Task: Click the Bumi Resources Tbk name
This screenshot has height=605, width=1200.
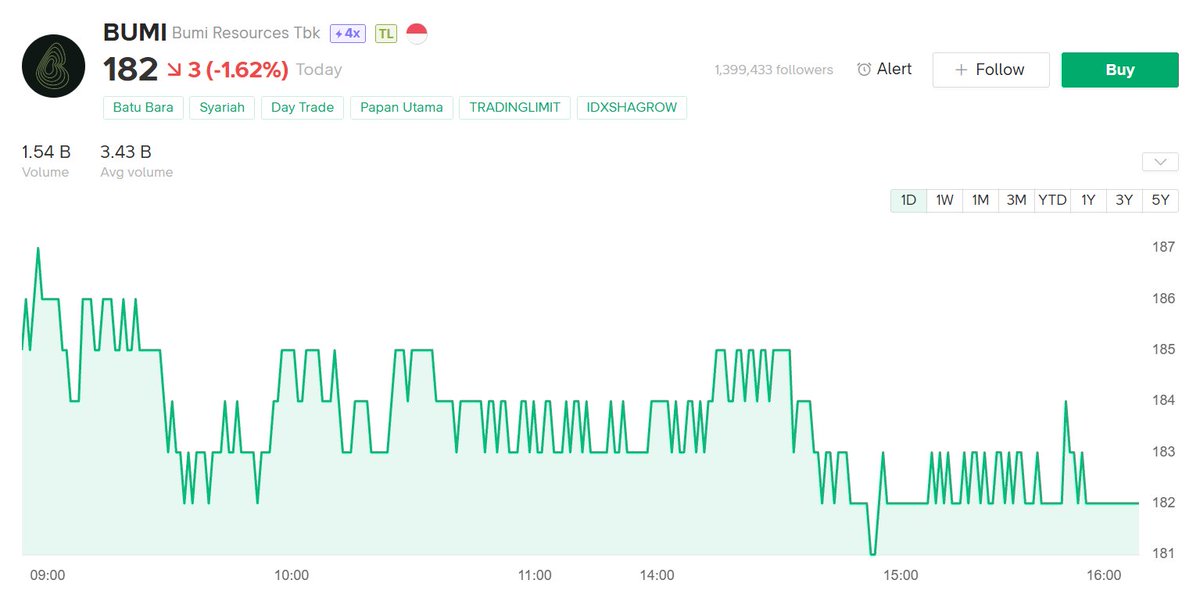Action: pos(246,33)
